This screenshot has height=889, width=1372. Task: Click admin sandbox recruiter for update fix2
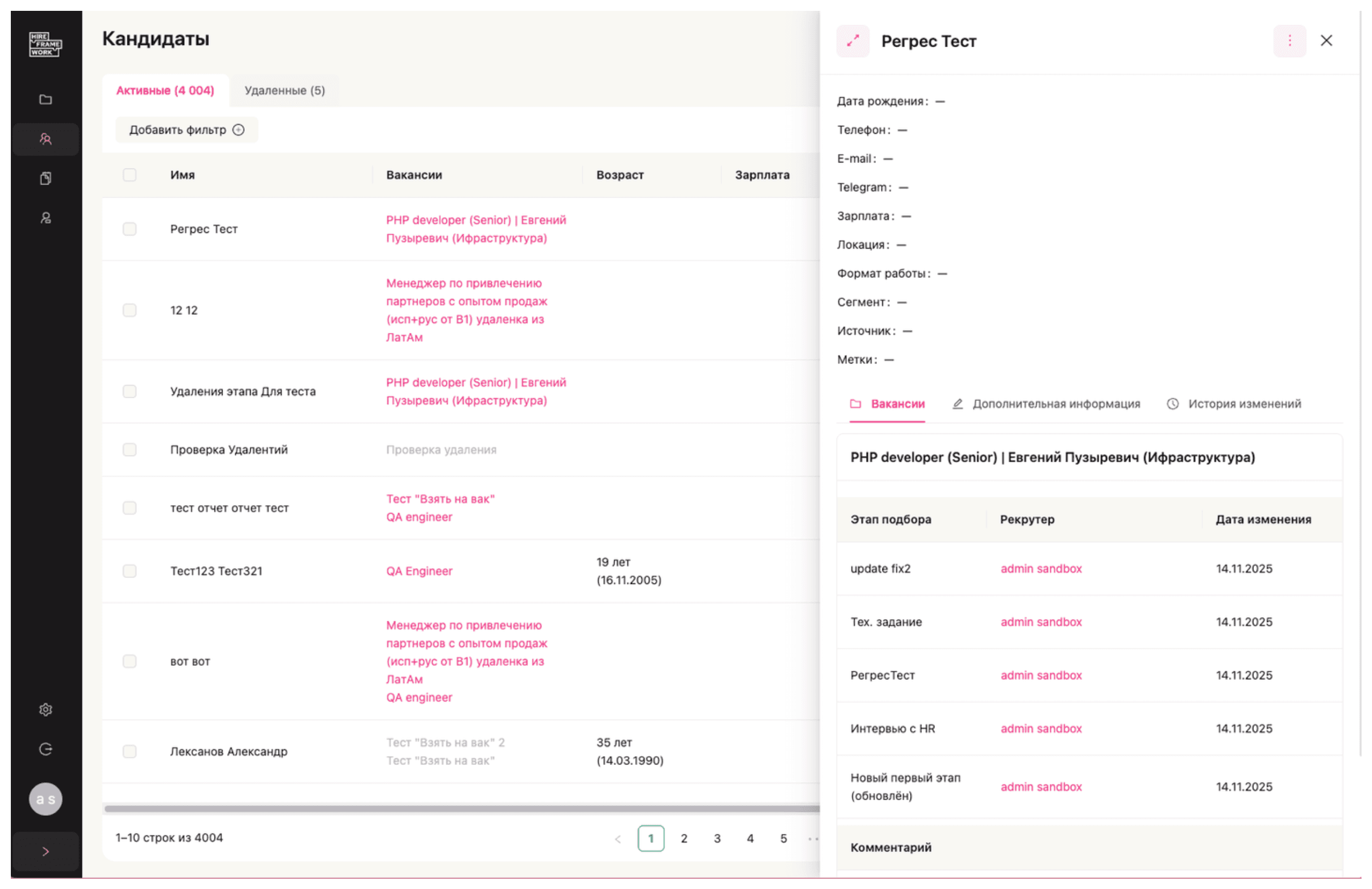click(1042, 569)
